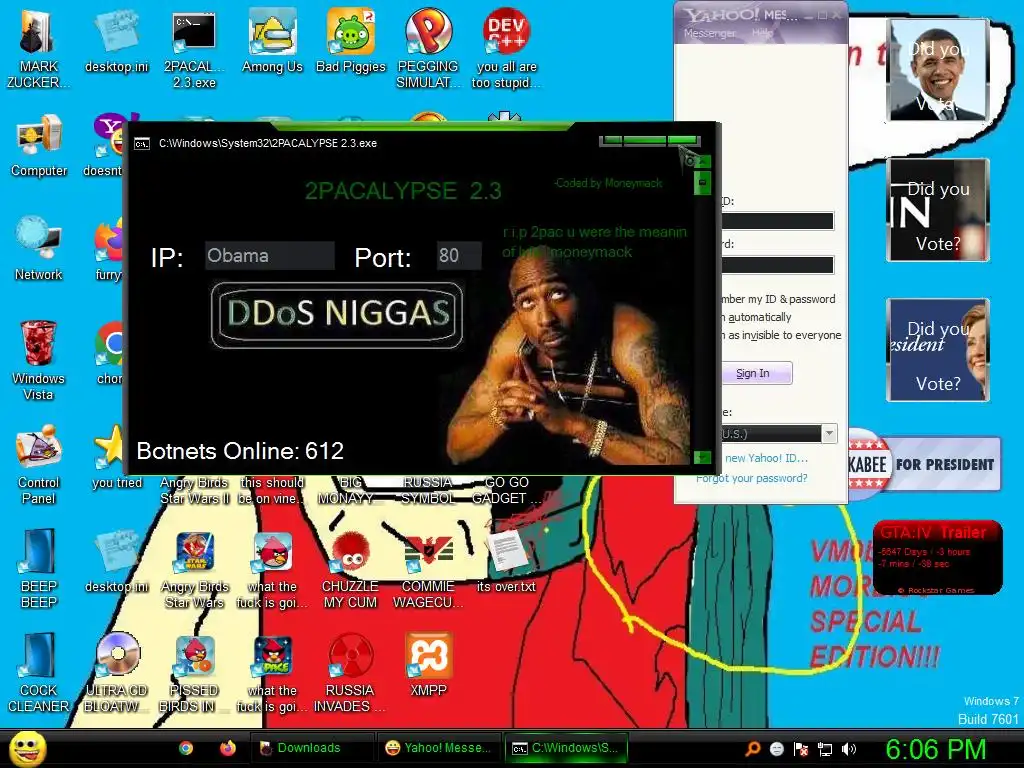Click the KABEE FOR PRESIDENT gadget

923,464
